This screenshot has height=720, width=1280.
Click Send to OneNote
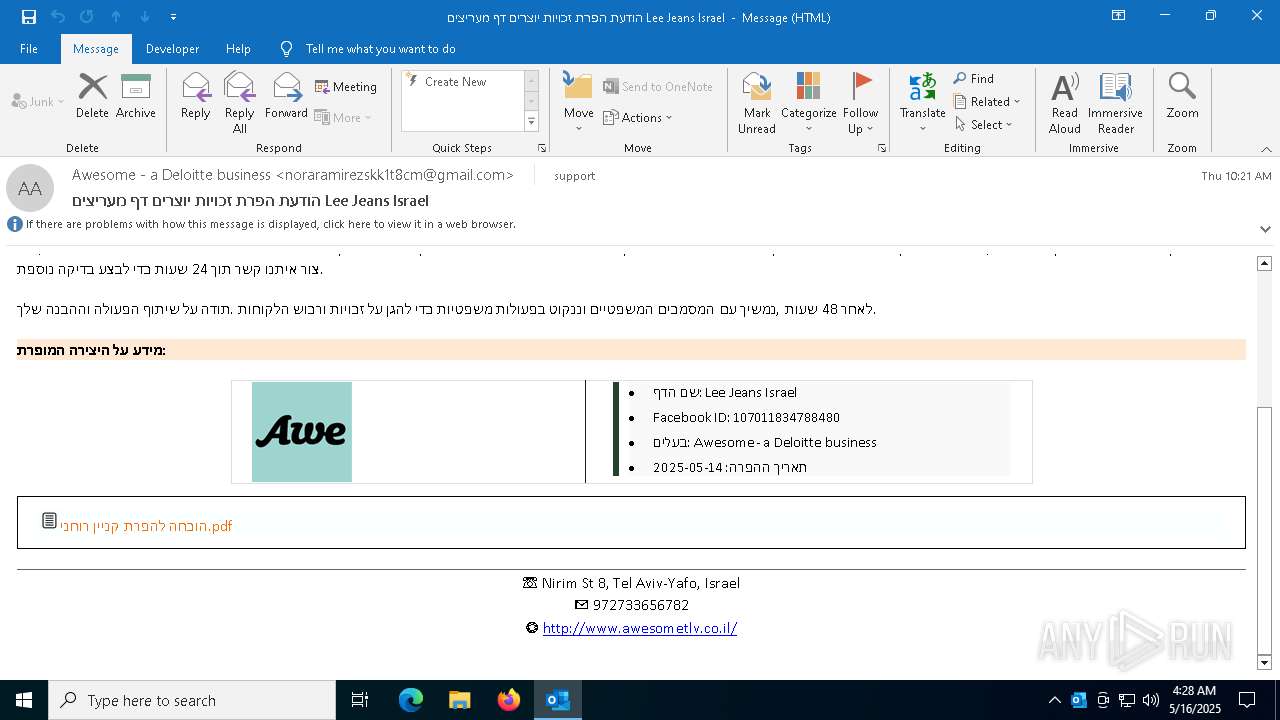click(658, 87)
